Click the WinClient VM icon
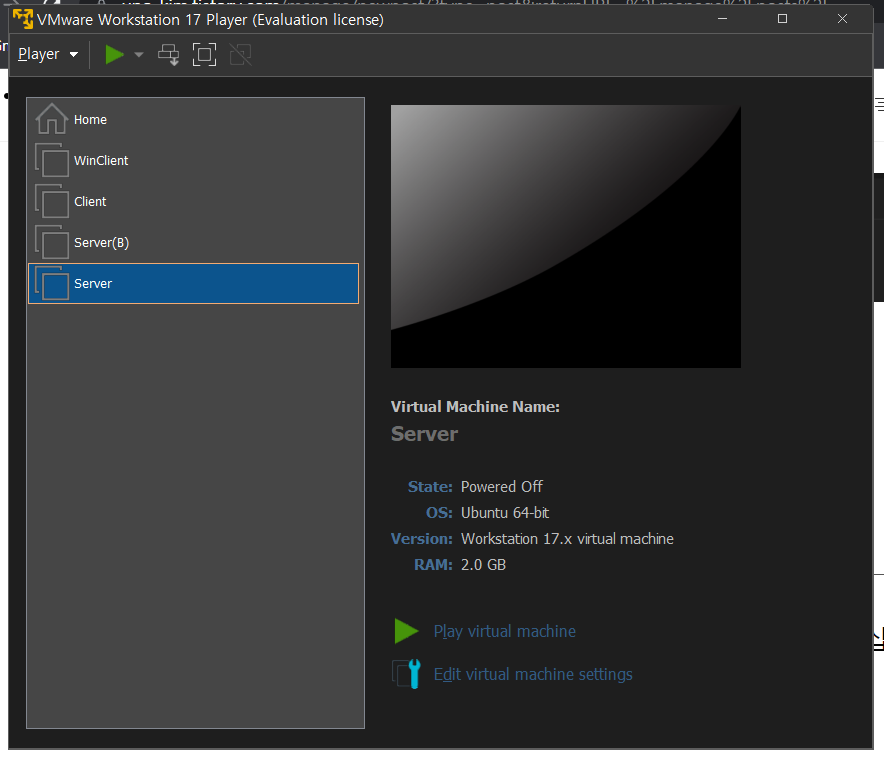The width and height of the screenshot is (884, 760). click(x=52, y=161)
